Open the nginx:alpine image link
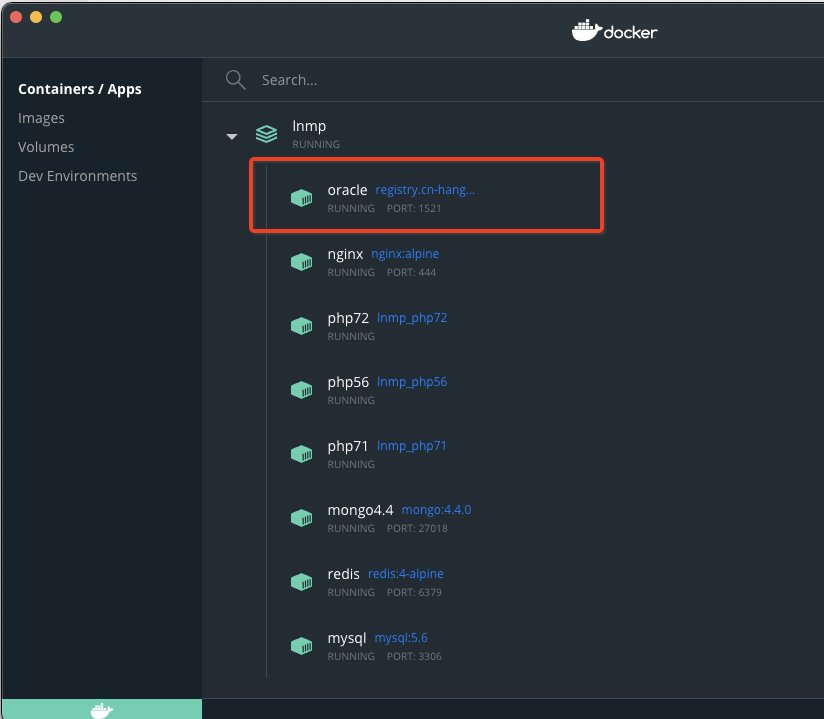Image resolution: width=824 pixels, height=719 pixels. click(405, 254)
